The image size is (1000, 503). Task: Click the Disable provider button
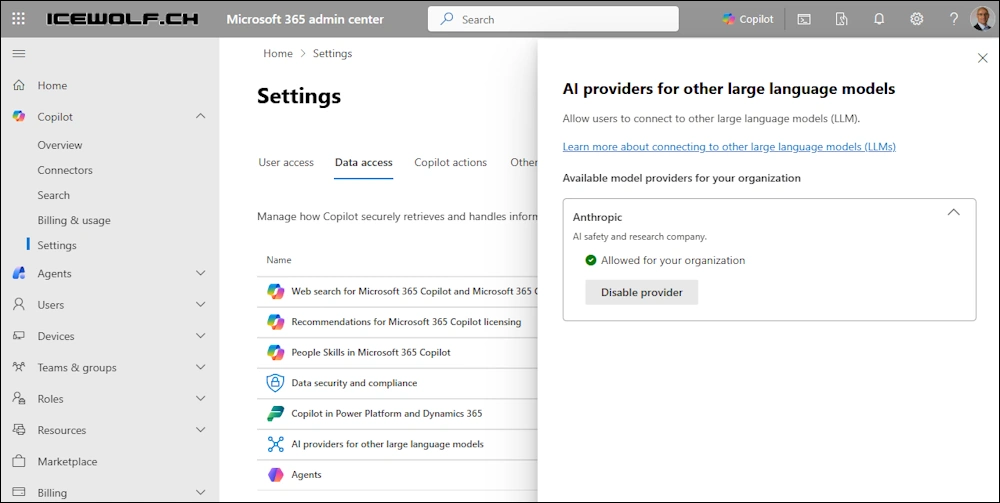pyautogui.click(x=641, y=292)
